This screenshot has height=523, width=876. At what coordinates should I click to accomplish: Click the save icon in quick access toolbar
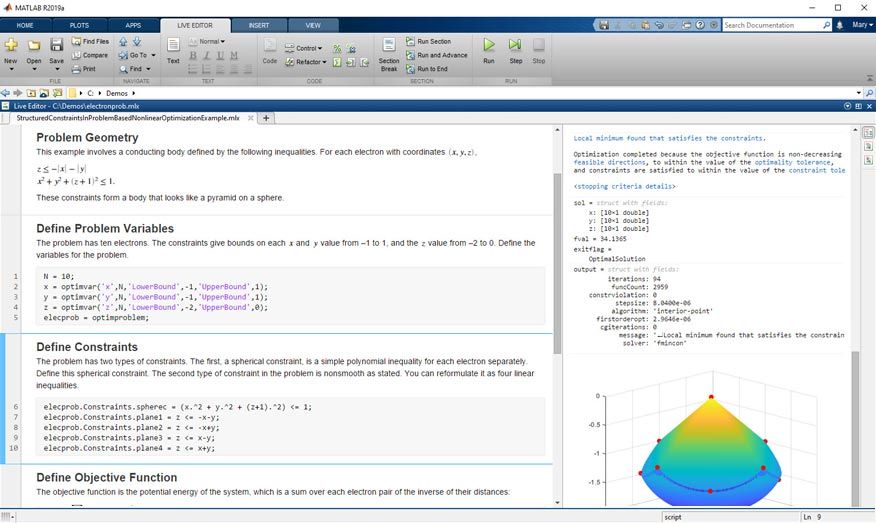click(x=604, y=25)
